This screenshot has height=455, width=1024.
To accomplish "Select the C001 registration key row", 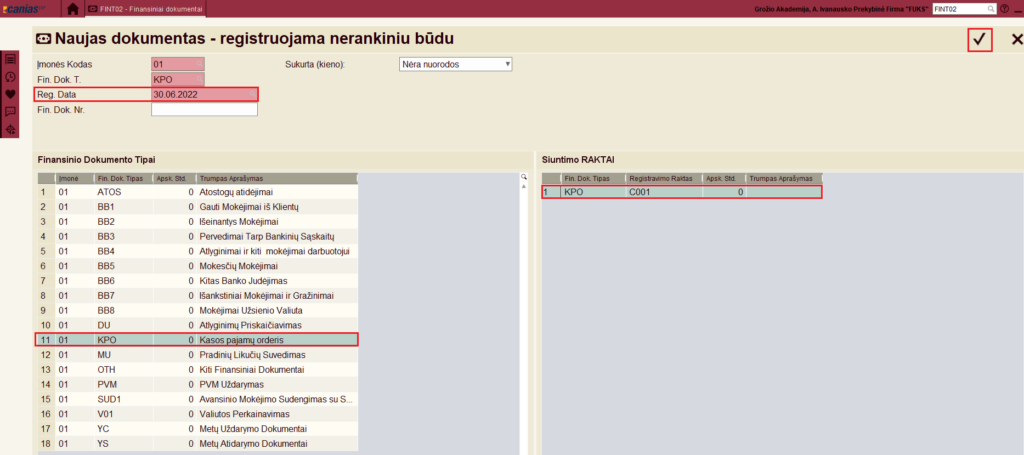I will coord(681,191).
